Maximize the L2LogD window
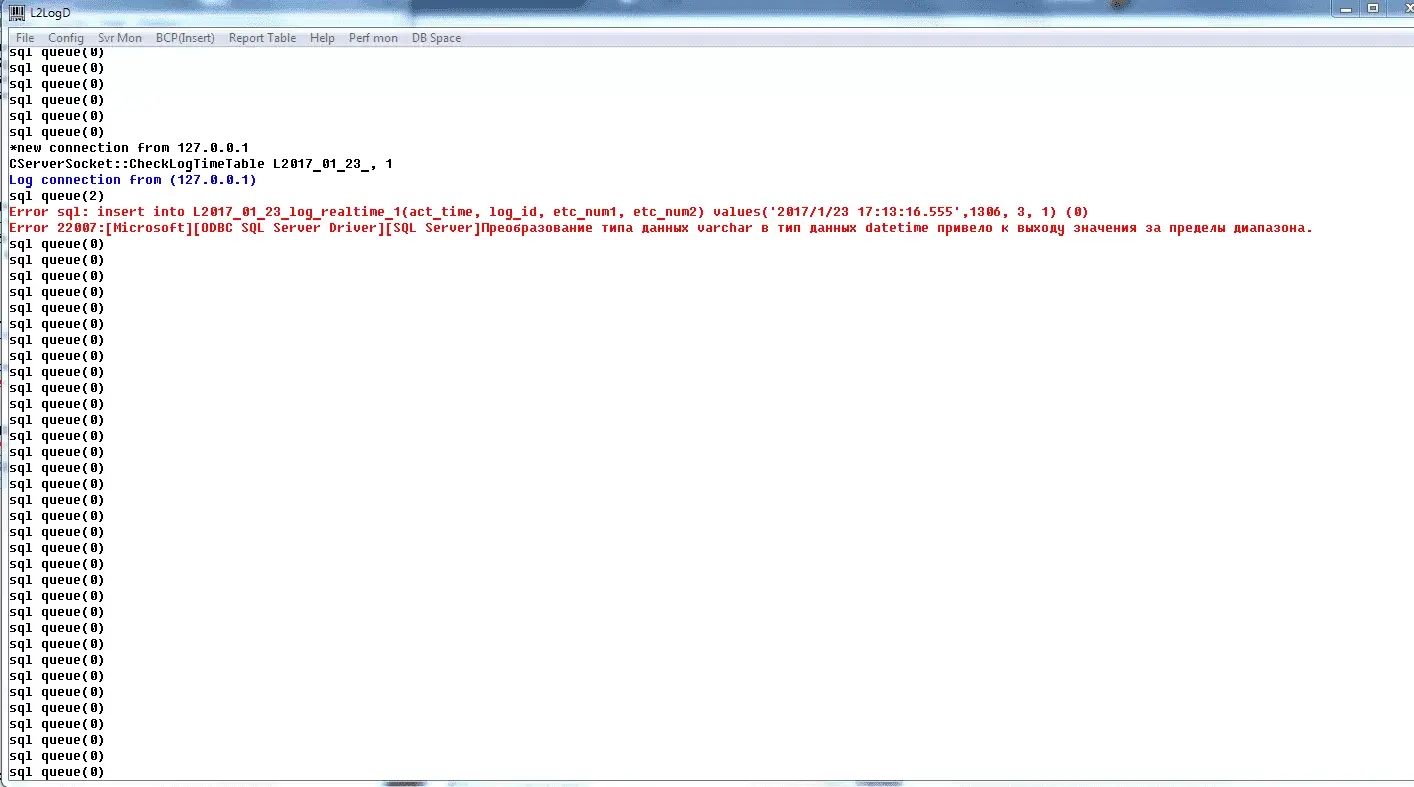Image resolution: width=1414 pixels, height=787 pixels. [1373, 8]
